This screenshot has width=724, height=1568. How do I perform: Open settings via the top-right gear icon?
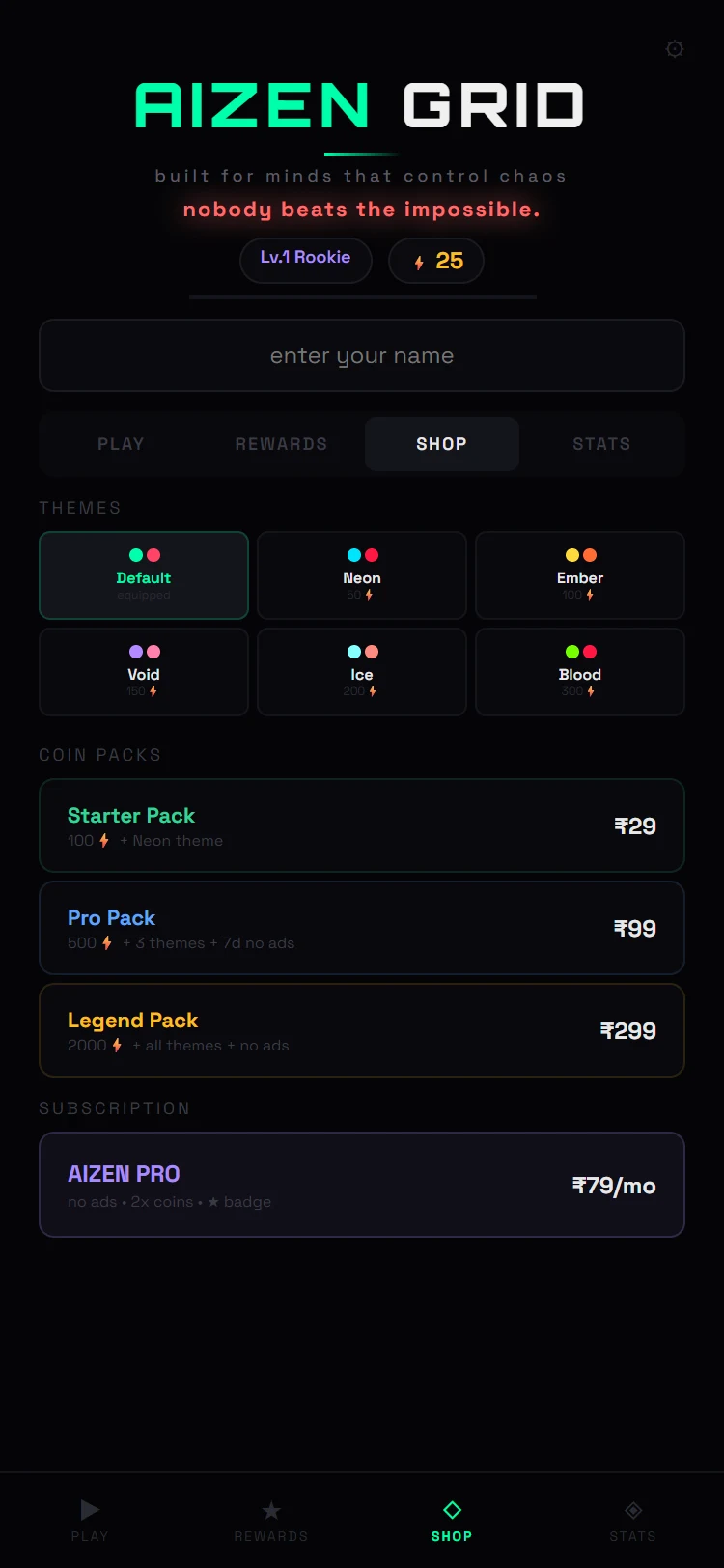tap(675, 49)
